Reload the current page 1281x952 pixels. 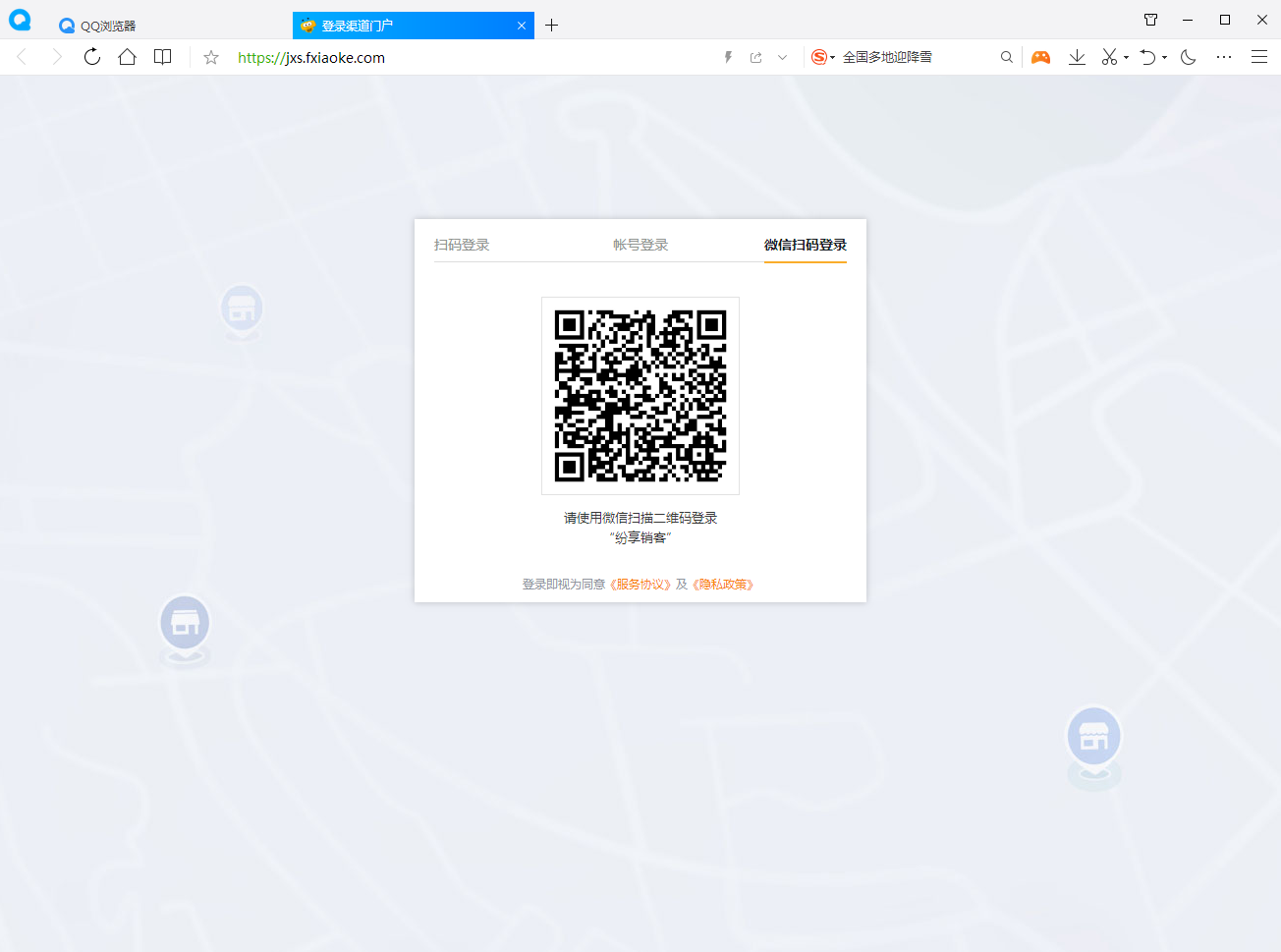[x=92, y=57]
